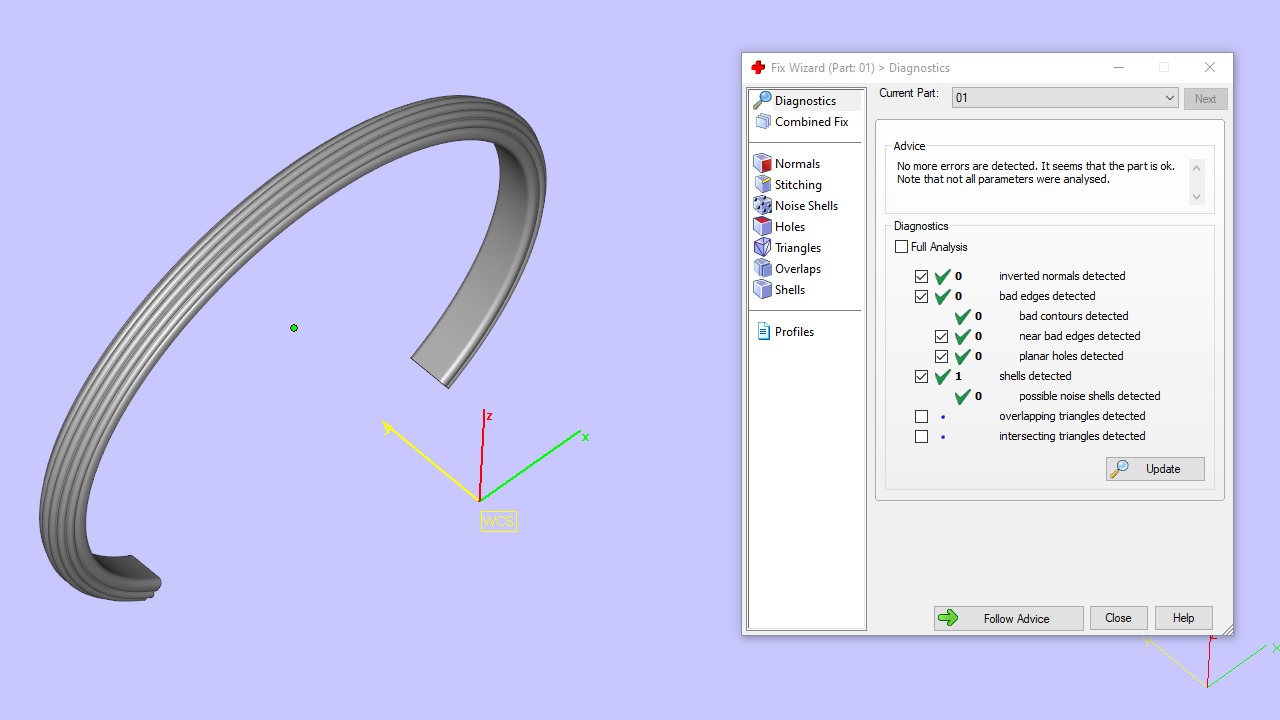Click the Overlaps icon
Viewport: 1280px width, 720px height.
(762, 268)
